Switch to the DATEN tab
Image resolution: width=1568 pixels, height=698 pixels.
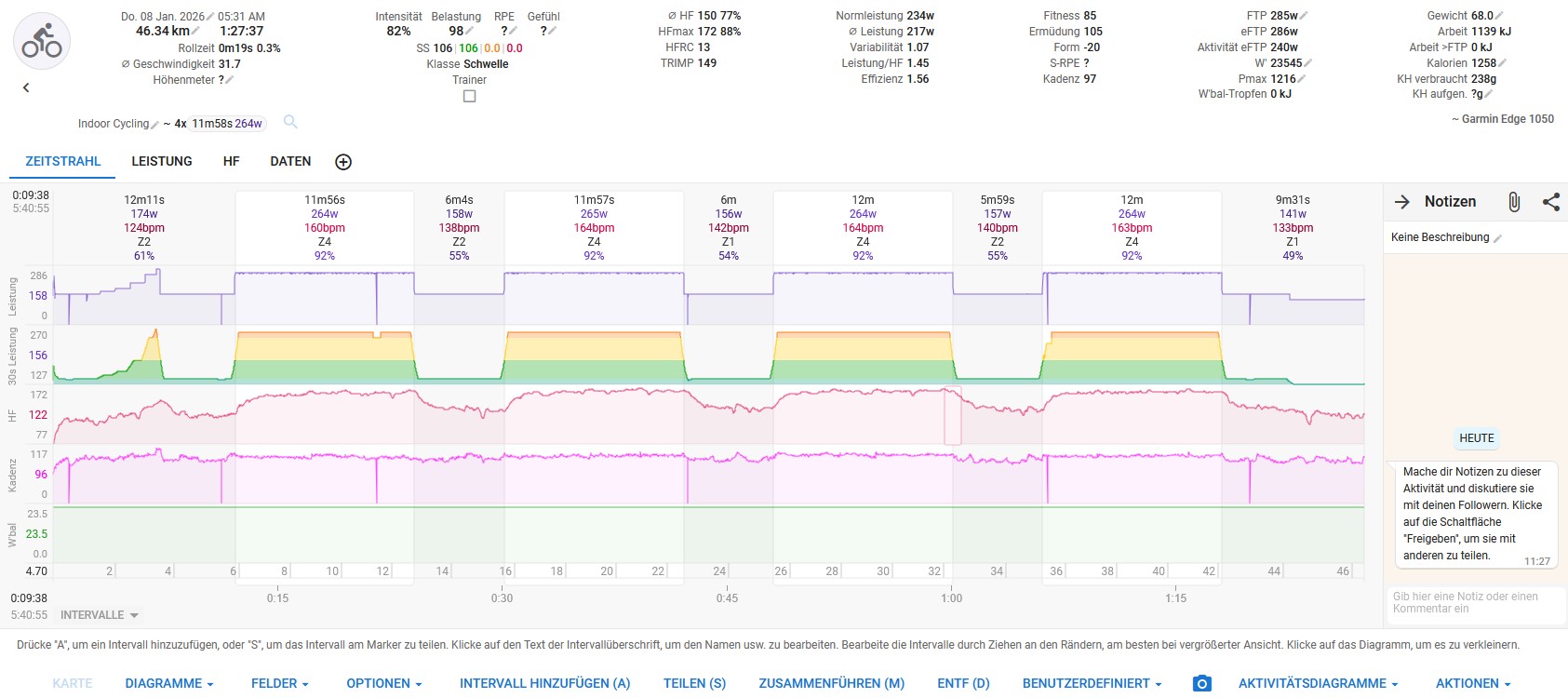coord(290,161)
